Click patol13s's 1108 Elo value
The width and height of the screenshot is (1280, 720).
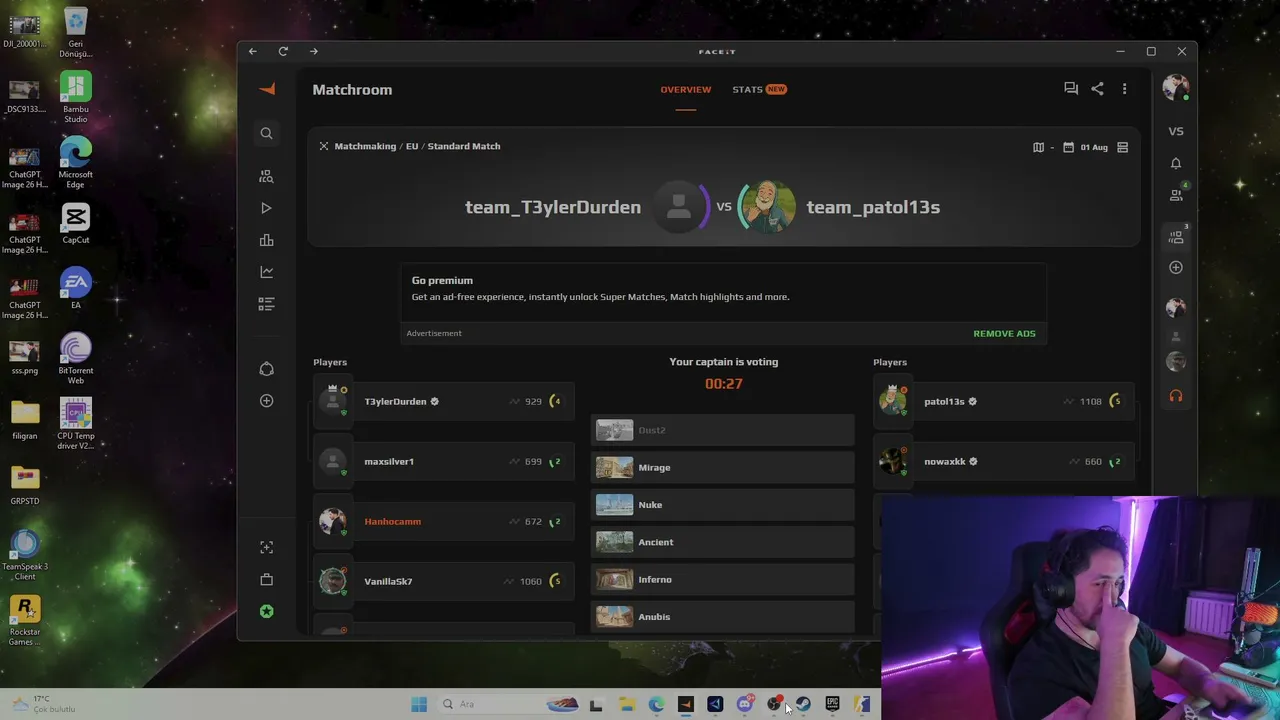(1090, 401)
